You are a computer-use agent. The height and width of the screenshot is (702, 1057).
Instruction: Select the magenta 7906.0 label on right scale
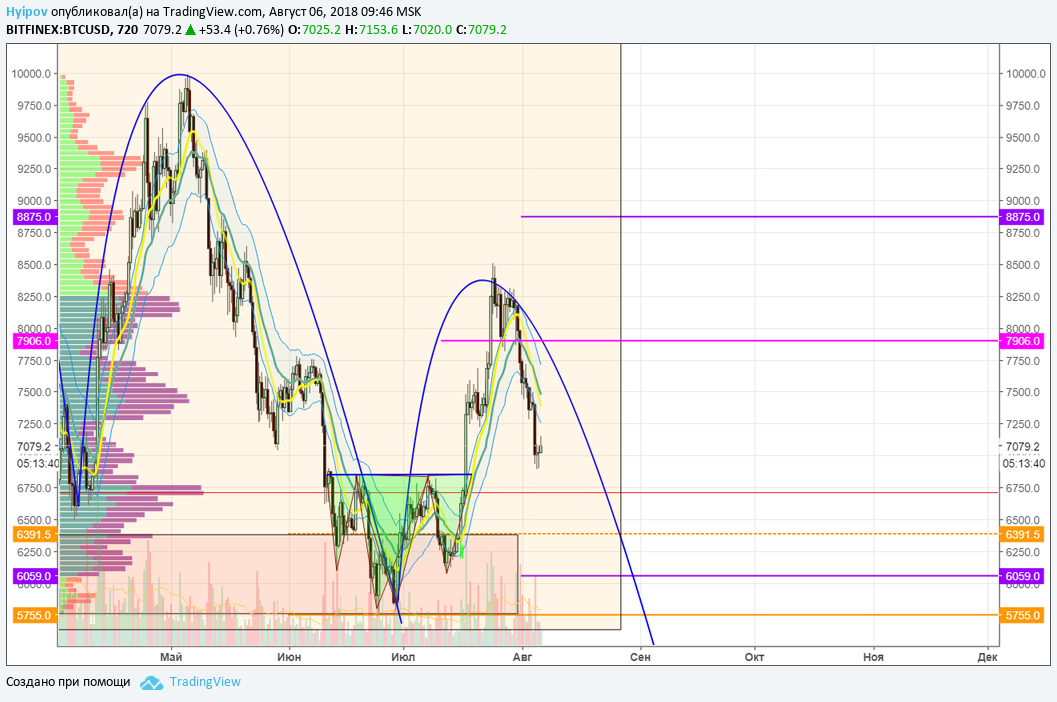[1023, 341]
